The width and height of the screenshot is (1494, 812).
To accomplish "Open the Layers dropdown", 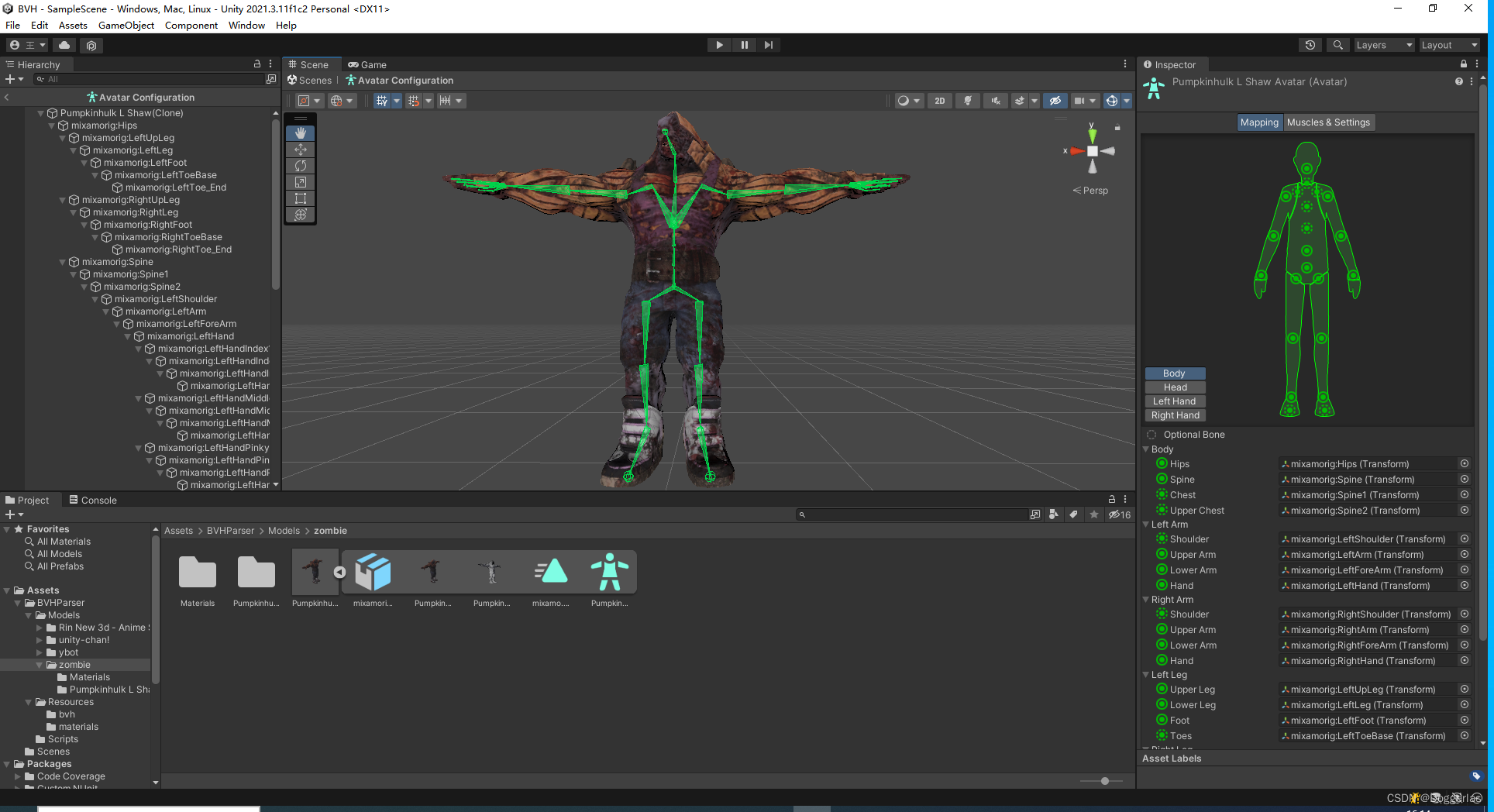I will (x=1384, y=45).
